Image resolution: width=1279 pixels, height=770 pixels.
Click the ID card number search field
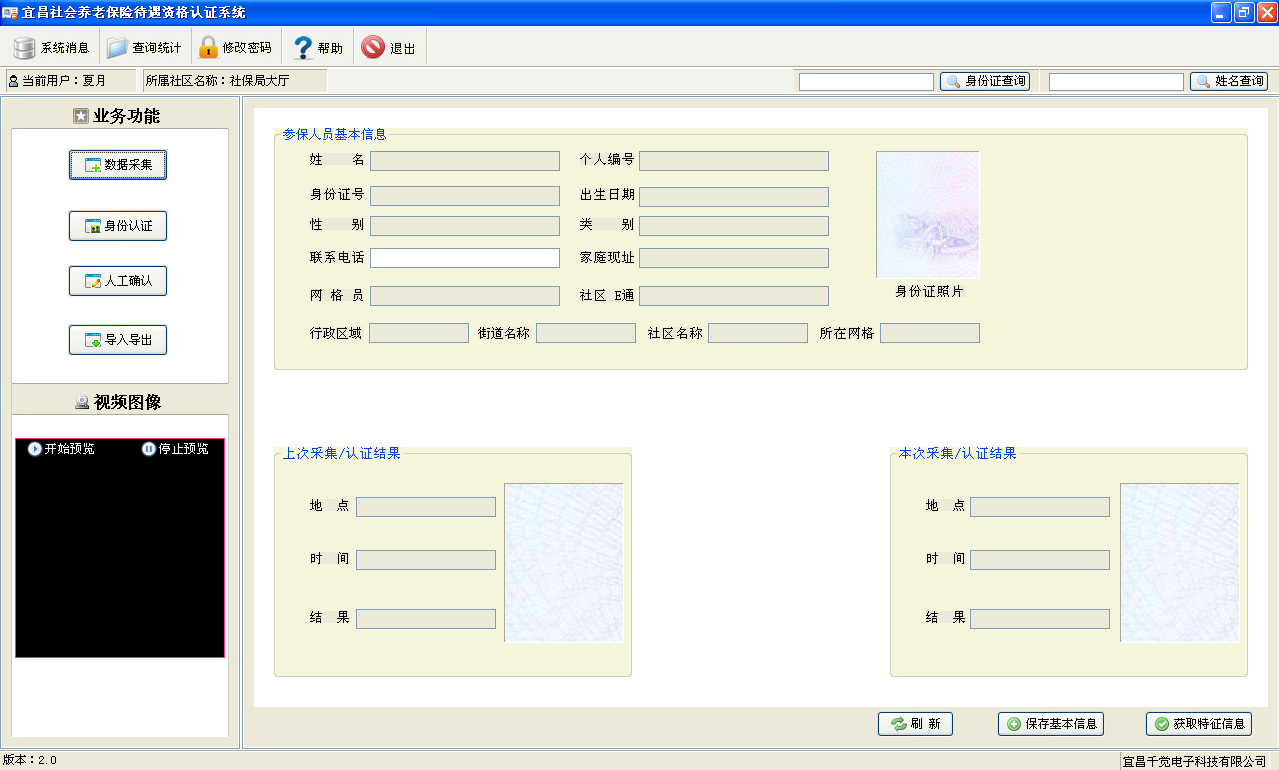coord(865,82)
